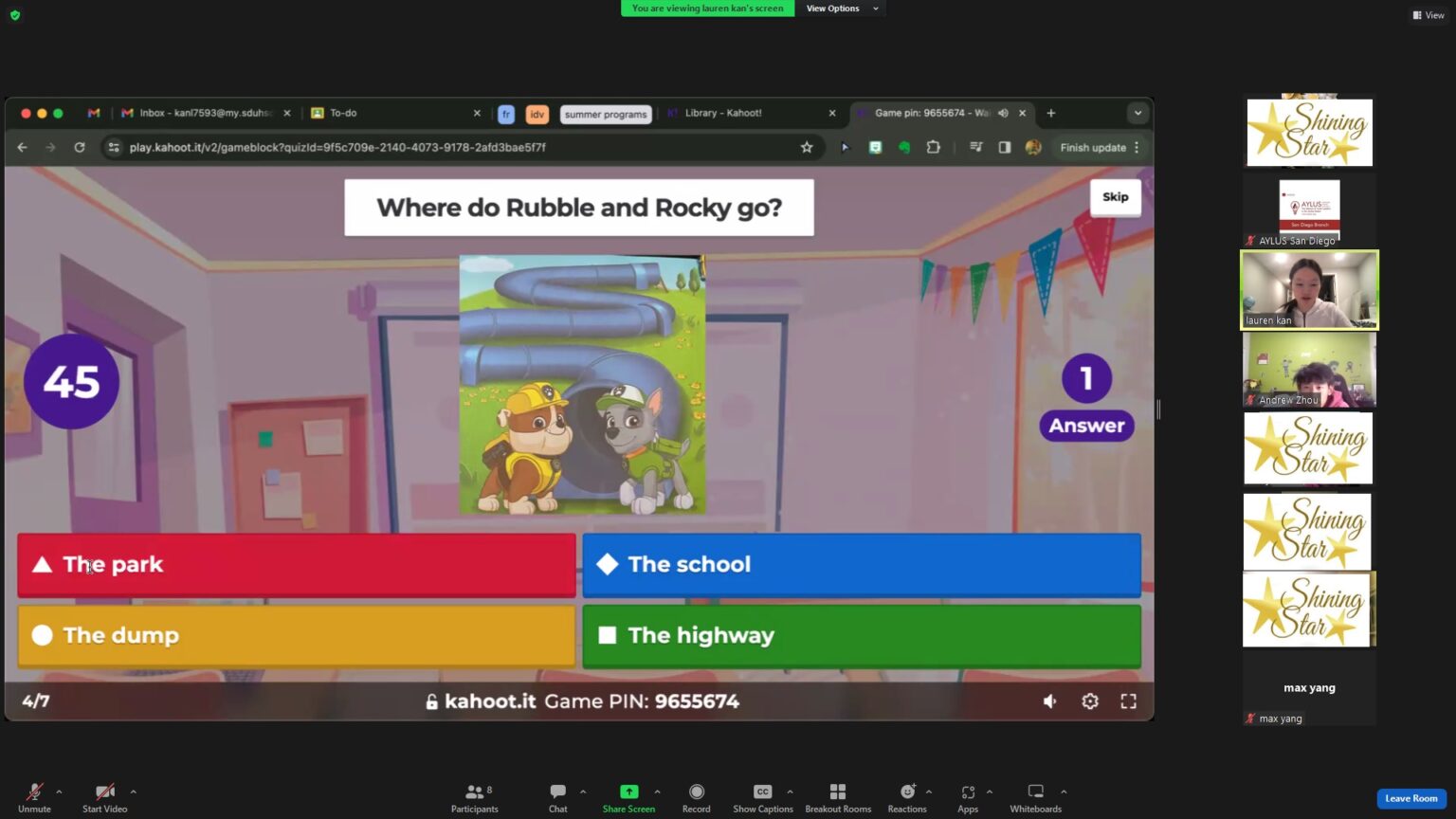Open the idv tab group

click(537, 114)
